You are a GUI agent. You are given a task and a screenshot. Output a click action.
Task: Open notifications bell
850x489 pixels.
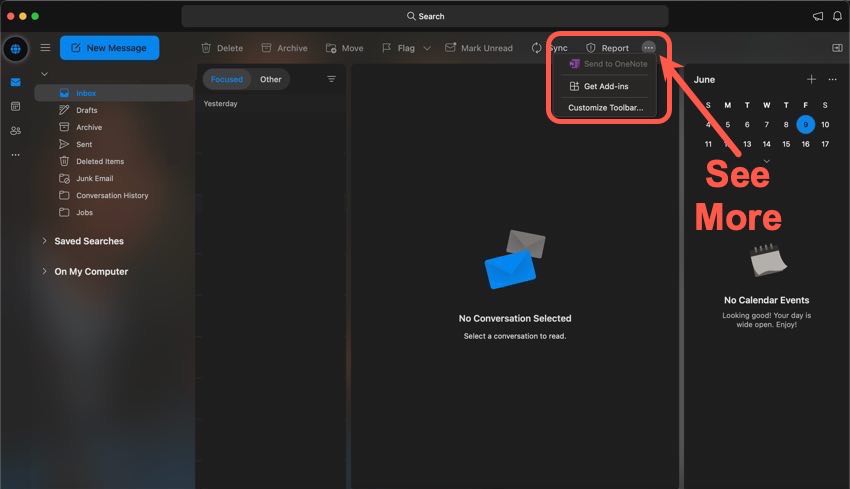click(x=838, y=16)
